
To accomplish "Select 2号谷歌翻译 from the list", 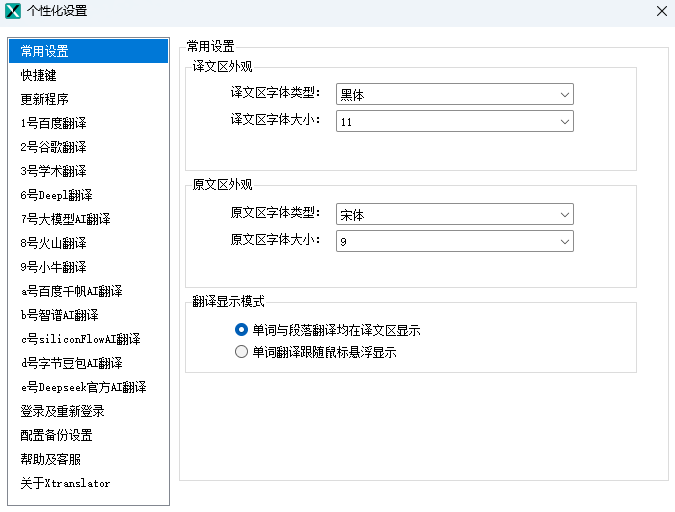I will (x=53, y=147).
